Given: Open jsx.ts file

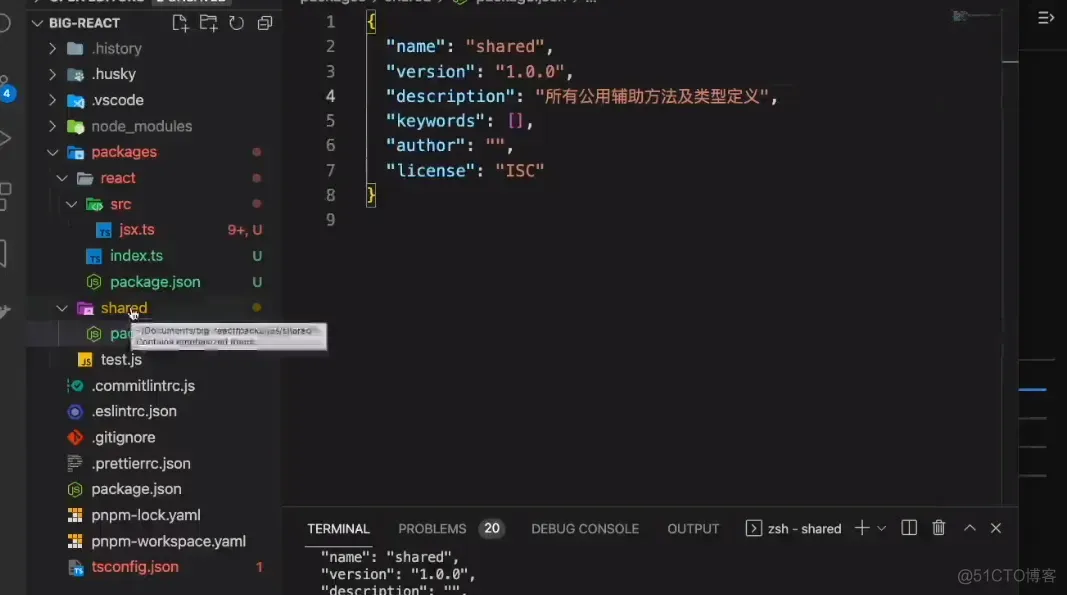Looking at the screenshot, I should click(137, 229).
